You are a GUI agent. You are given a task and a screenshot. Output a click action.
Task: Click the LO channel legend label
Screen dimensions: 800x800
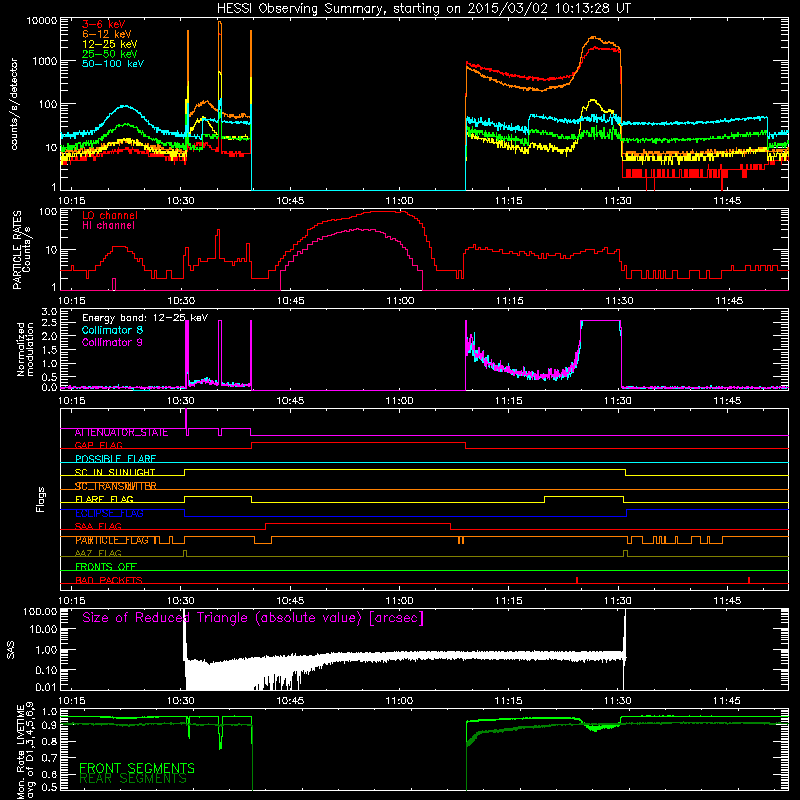click(110, 215)
